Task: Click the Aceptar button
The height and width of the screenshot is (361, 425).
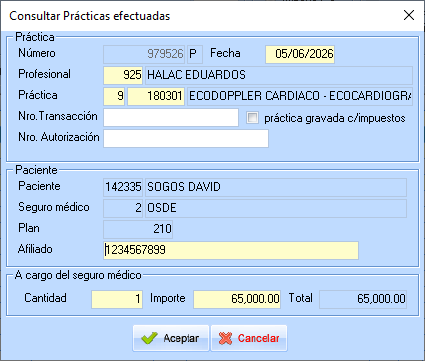Action: (x=171, y=338)
